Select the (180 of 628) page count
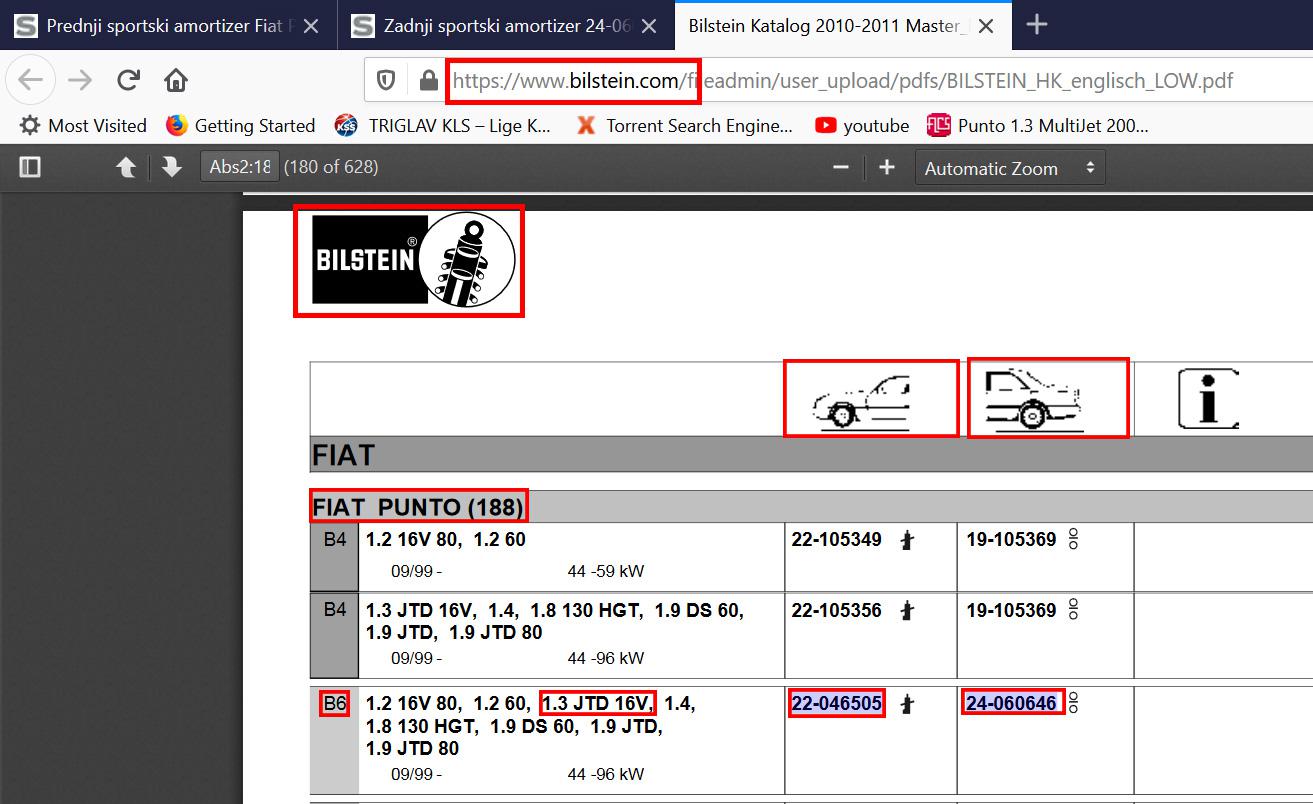 tap(331, 167)
